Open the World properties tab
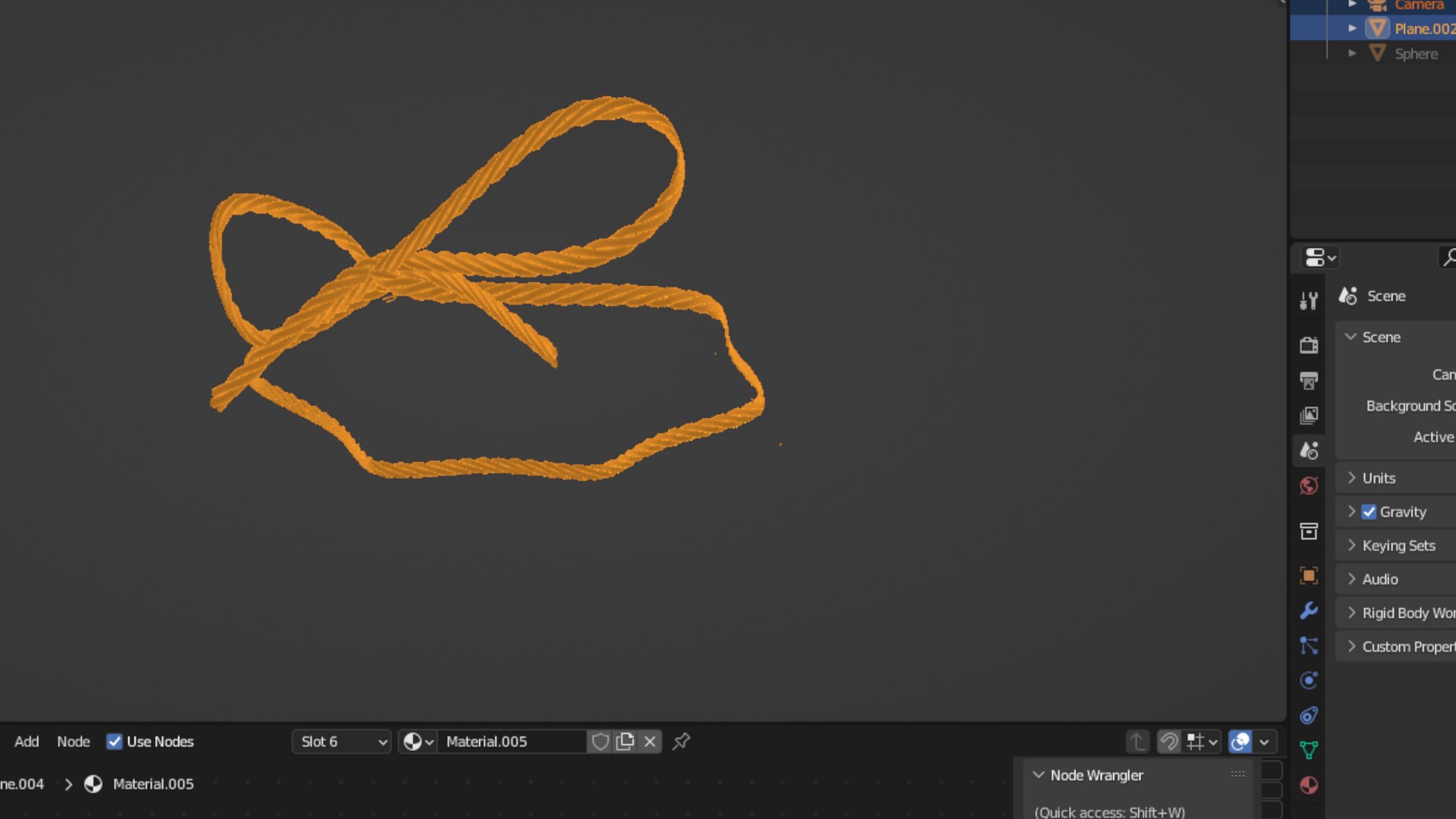The image size is (1456, 819). (x=1308, y=485)
